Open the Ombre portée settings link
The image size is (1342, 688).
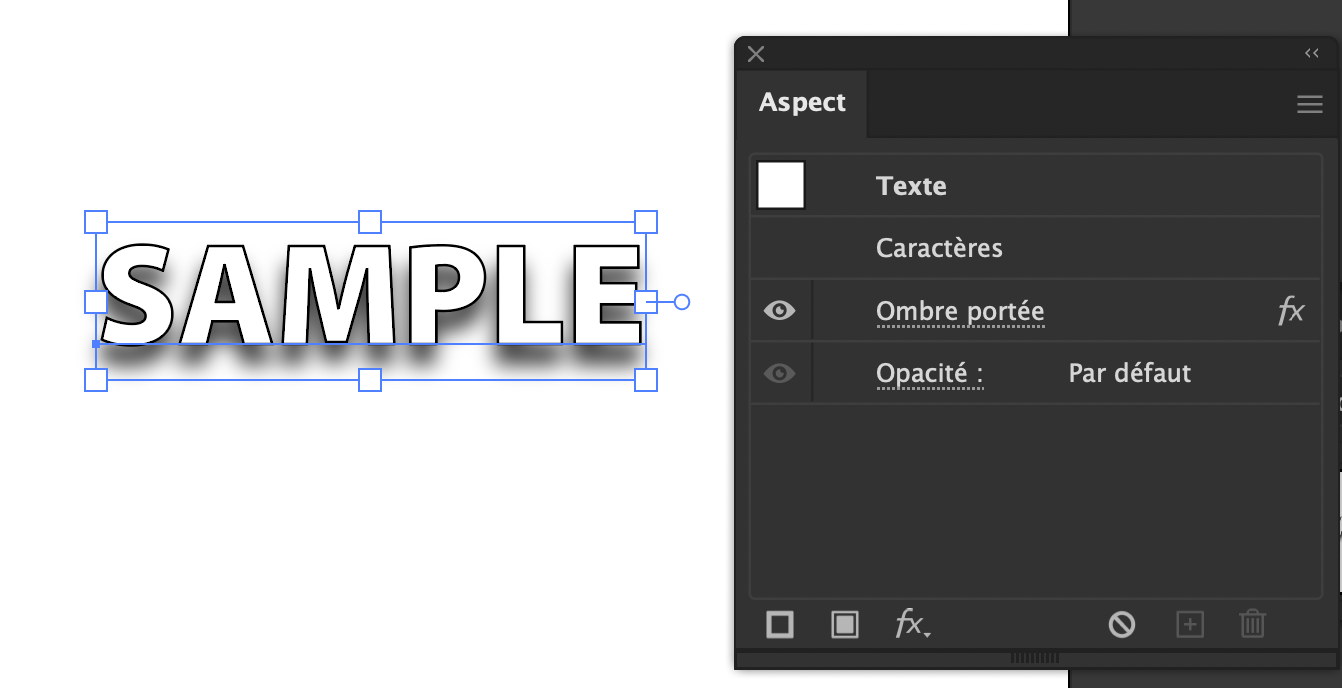pos(959,311)
